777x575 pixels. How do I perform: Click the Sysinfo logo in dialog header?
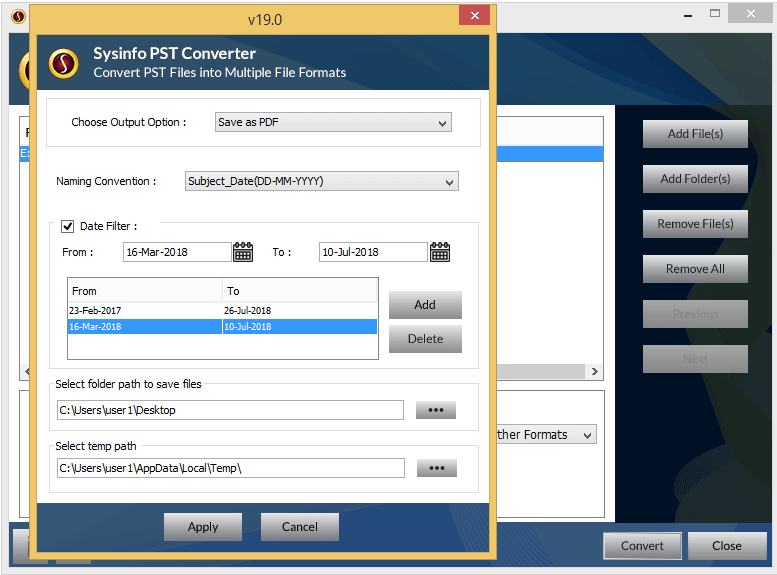coord(63,63)
